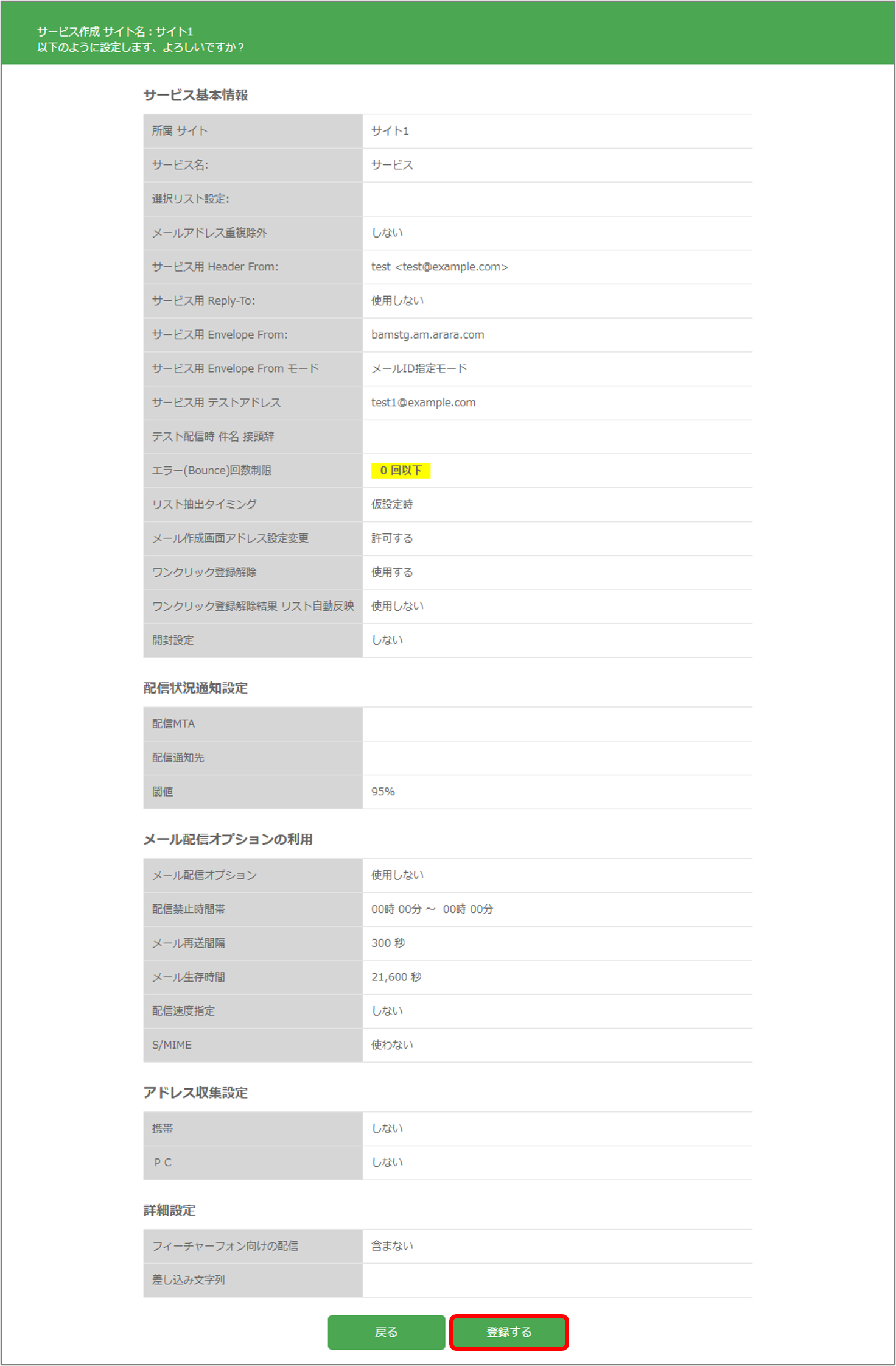Click the 300 秒 resend interval value
Viewport: 896px width, 1366px height.
[388, 943]
